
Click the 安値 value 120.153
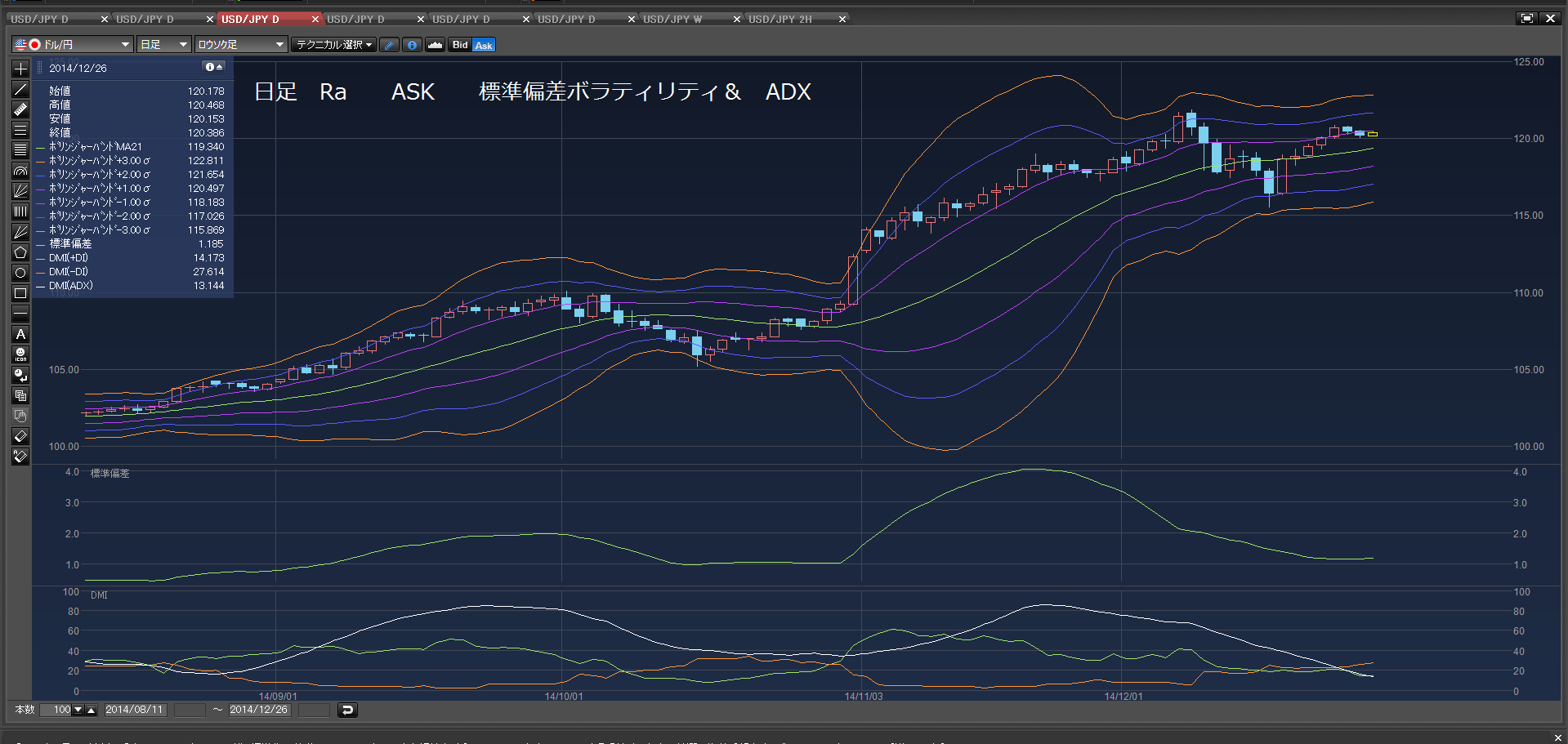(x=206, y=119)
